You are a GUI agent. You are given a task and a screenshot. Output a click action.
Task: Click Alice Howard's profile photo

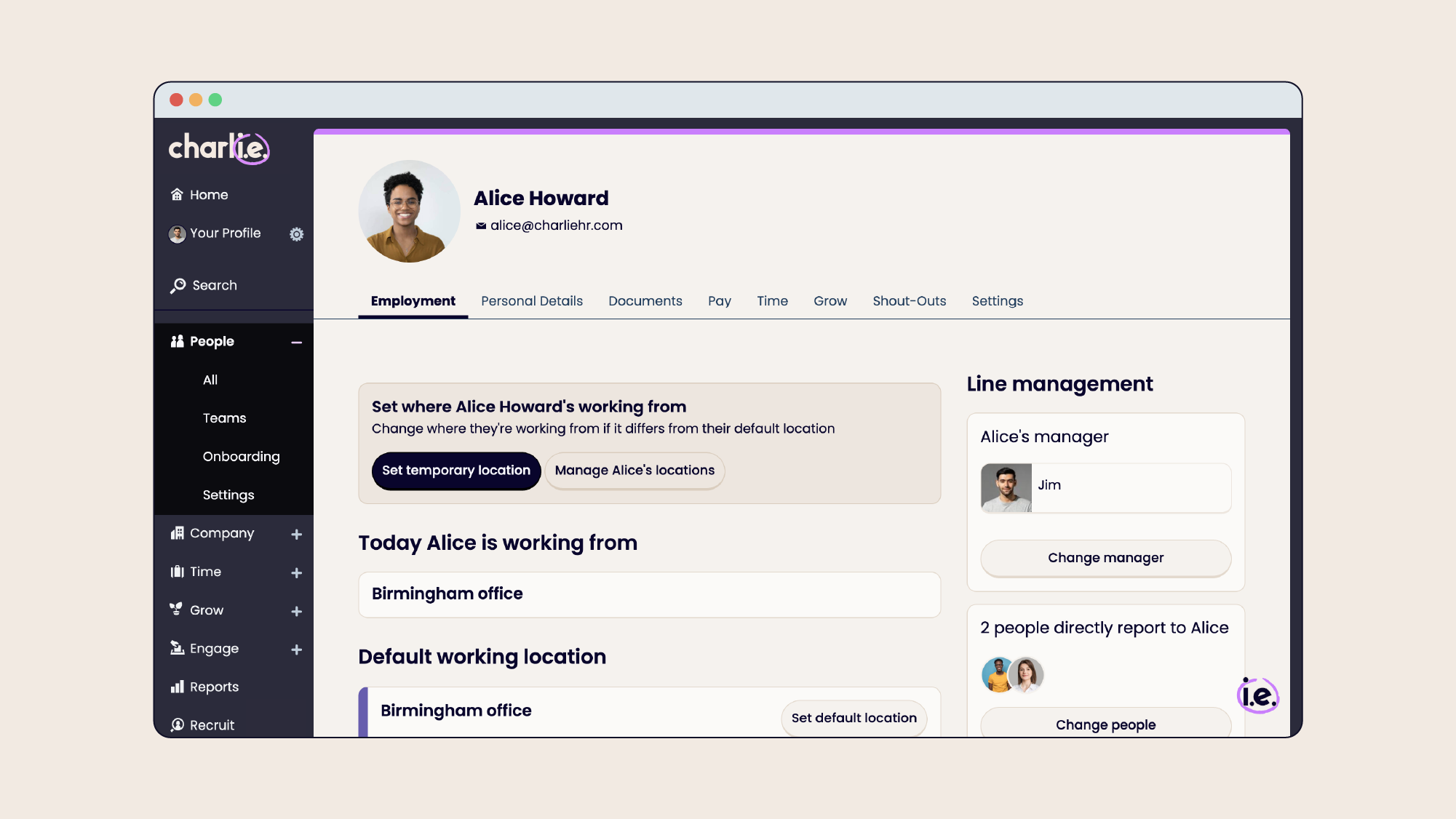coord(409,211)
